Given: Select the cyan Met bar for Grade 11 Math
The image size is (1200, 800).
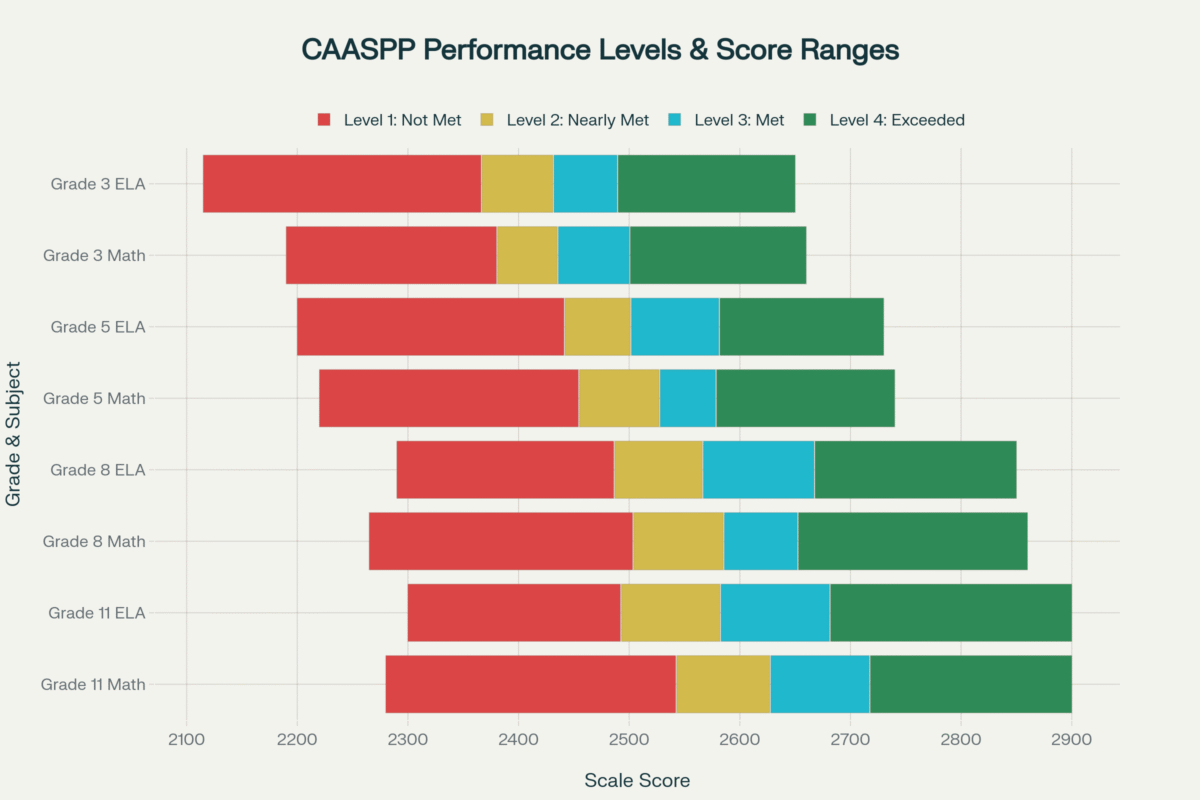Looking at the screenshot, I should coord(820,685).
